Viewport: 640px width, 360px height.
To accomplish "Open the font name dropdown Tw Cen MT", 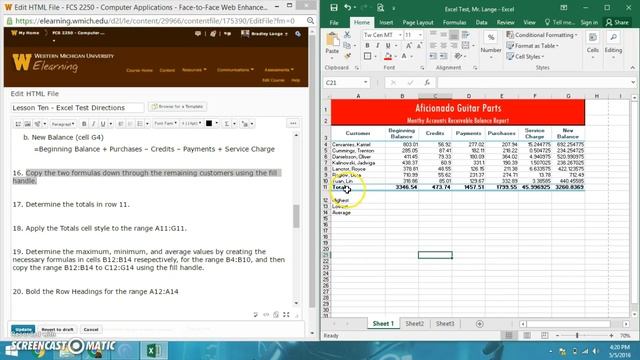I will coord(400,35).
